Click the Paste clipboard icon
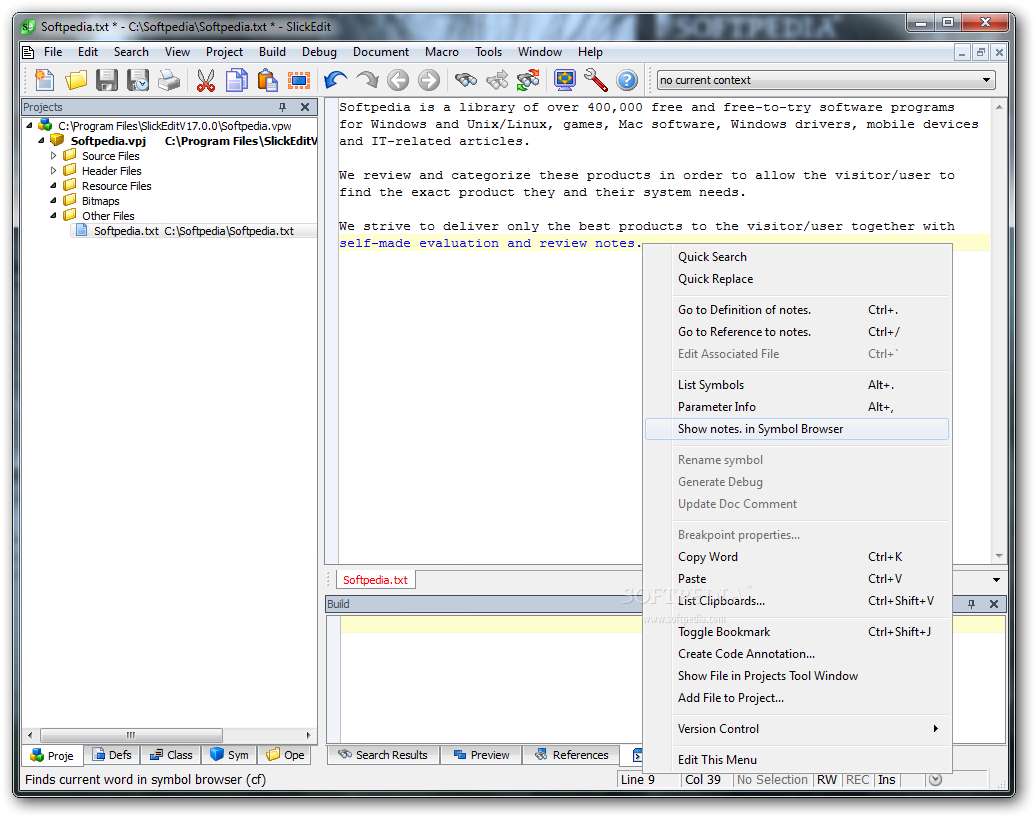This screenshot has height=818, width=1036. [x=268, y=80]
